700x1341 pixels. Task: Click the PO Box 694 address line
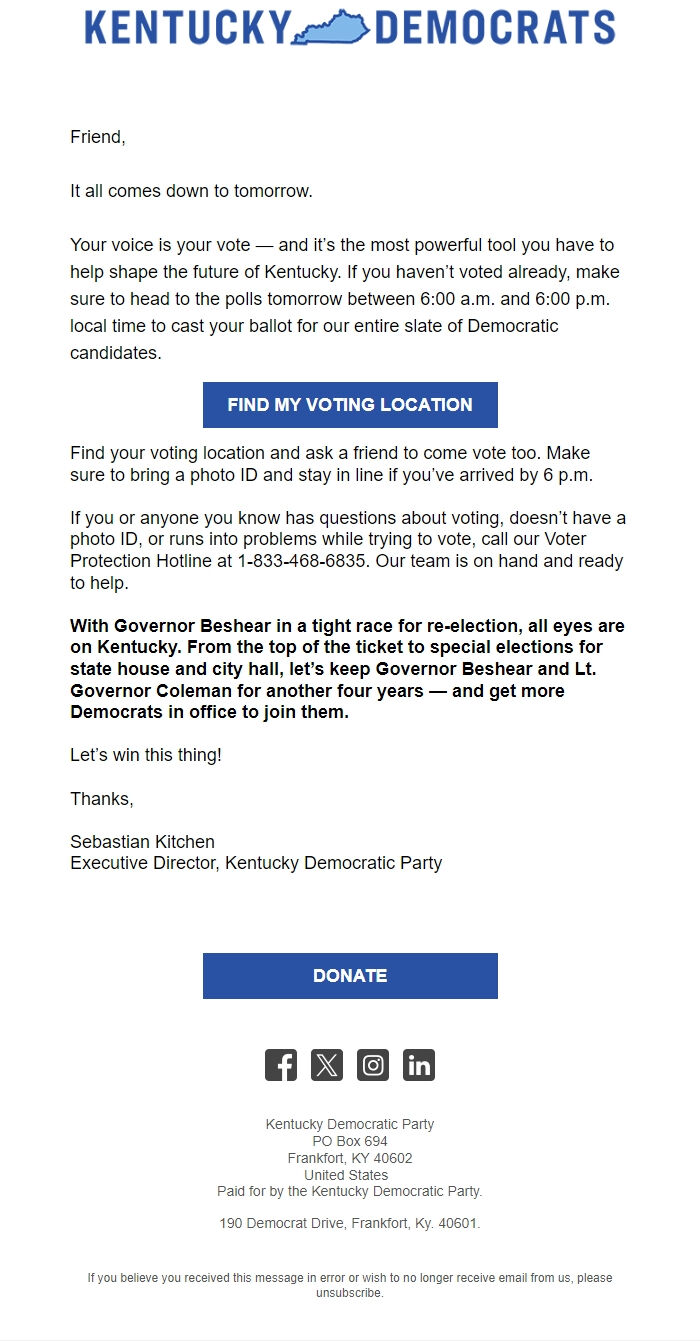click(x=348, y=1140)
